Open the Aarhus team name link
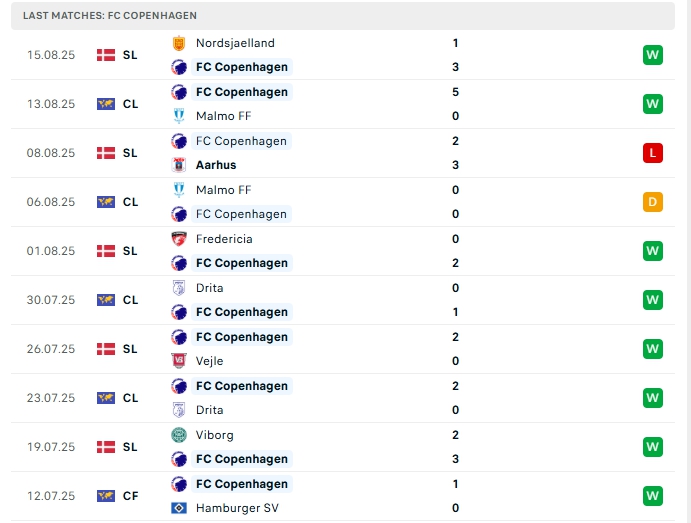Viewport: 691px width, 523px height. click(216, 165)
